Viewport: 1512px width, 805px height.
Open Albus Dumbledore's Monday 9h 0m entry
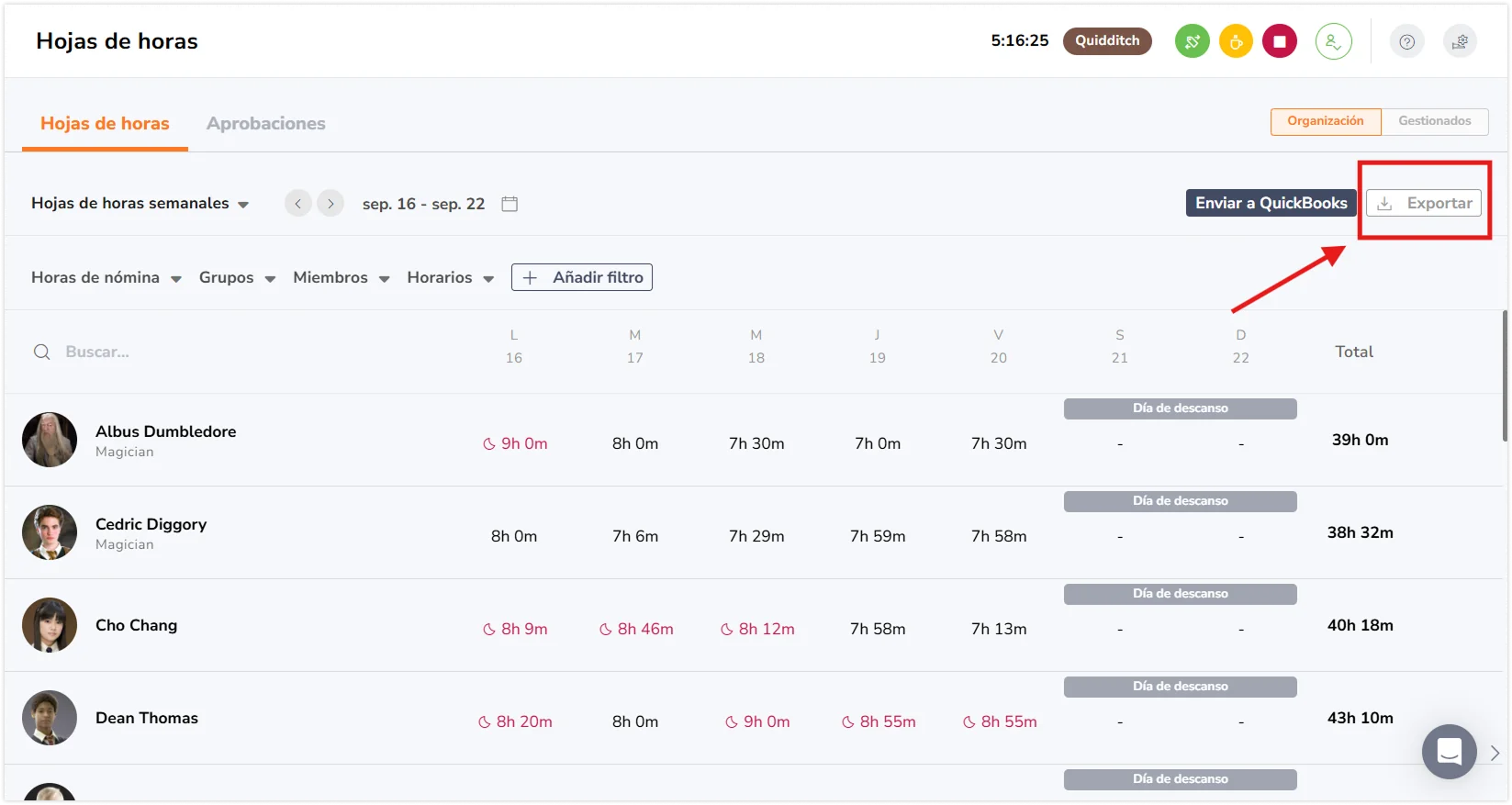[x=515, y=443]
